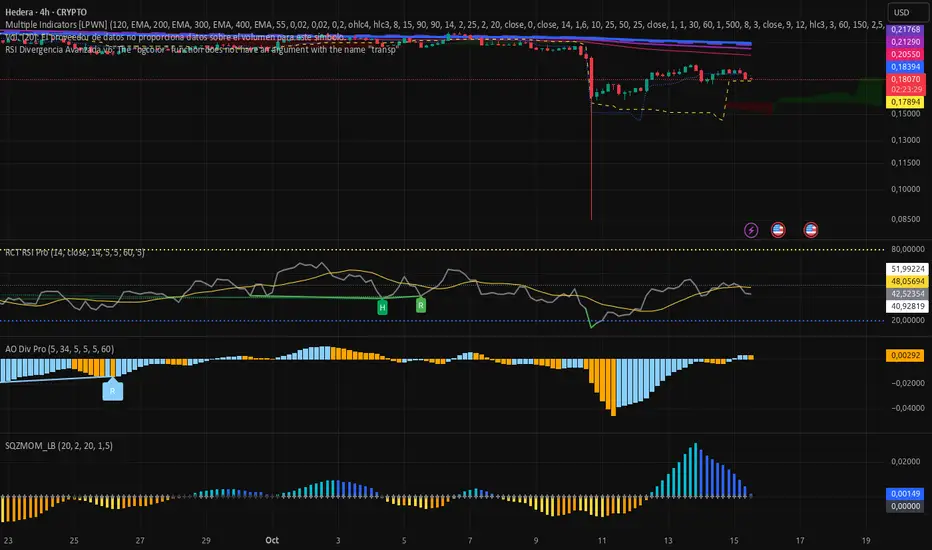
Task: Select the RCT RSI Pro indicator title
Action: point(69,252)
